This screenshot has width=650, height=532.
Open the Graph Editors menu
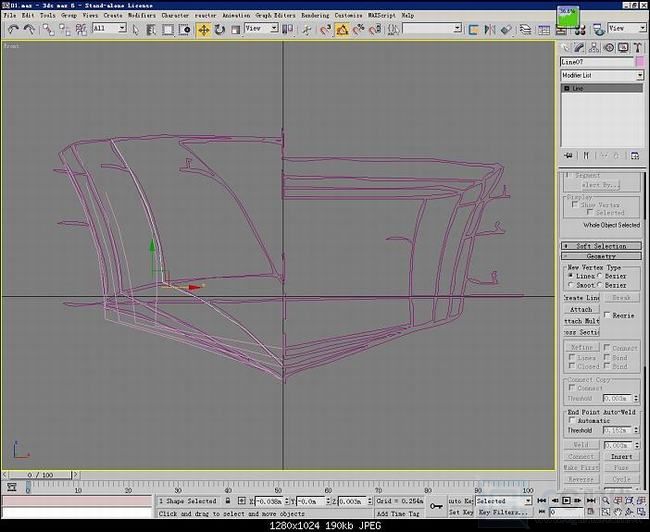click(275, 15)
